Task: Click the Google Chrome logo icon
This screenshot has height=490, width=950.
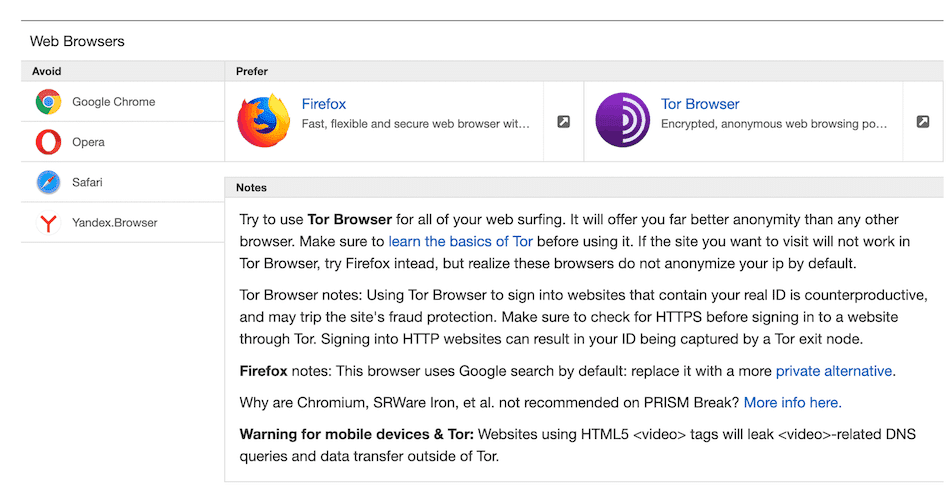Action: (x=48, y=102)
